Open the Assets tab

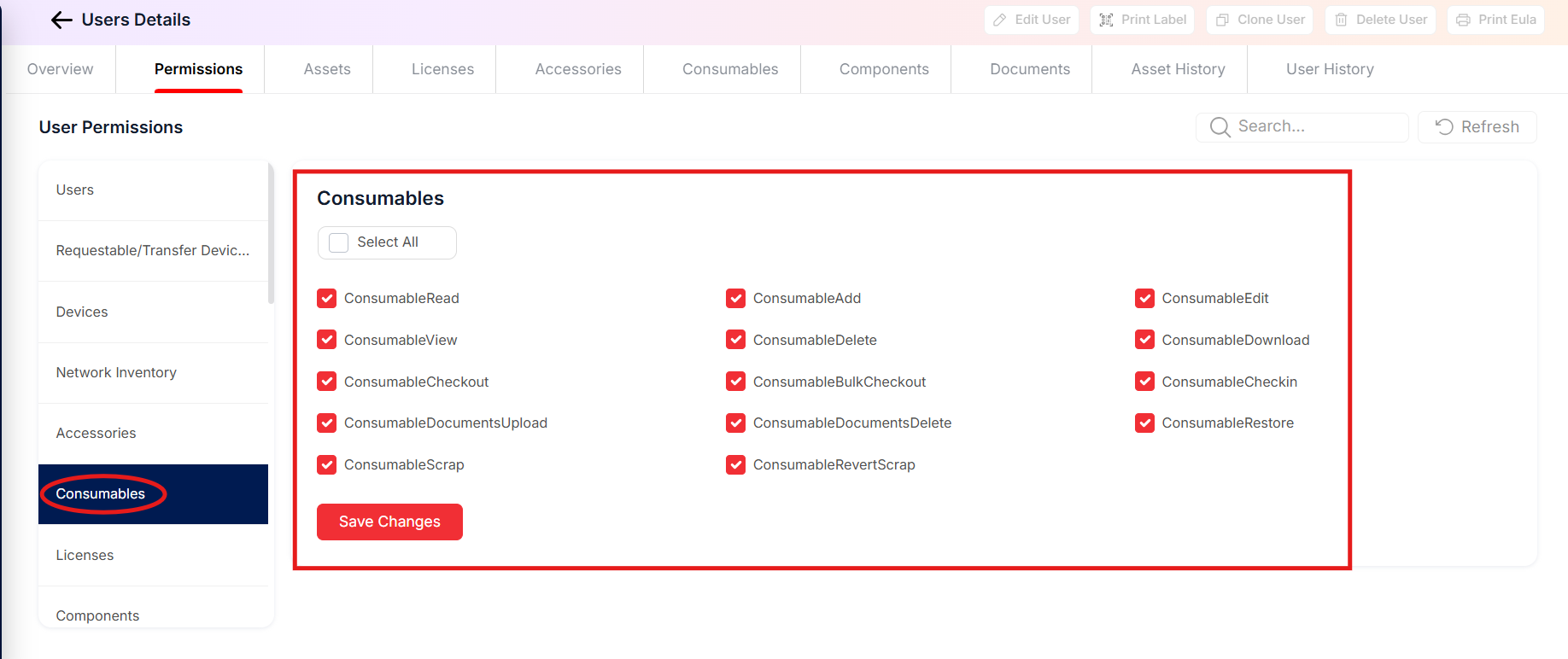click(x=327, y=69)
